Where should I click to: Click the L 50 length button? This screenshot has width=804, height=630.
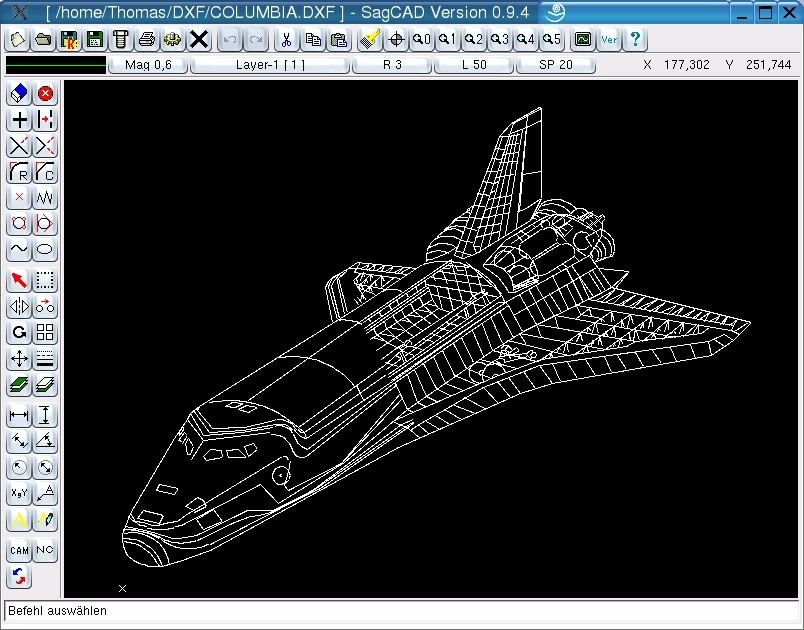pos(474,65)
